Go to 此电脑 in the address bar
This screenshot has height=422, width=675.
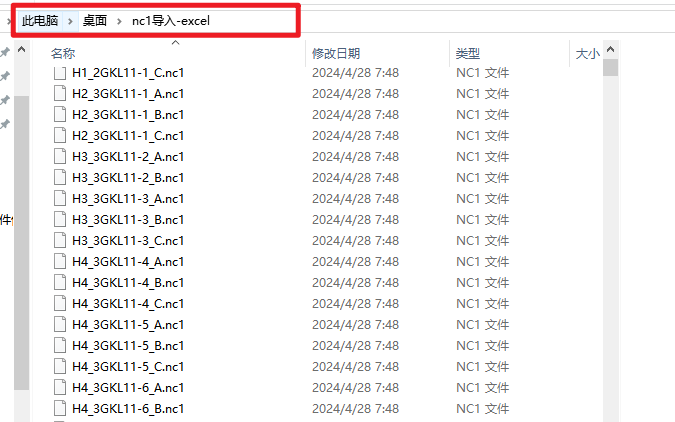pyautogui.click(x=40, y=21)
